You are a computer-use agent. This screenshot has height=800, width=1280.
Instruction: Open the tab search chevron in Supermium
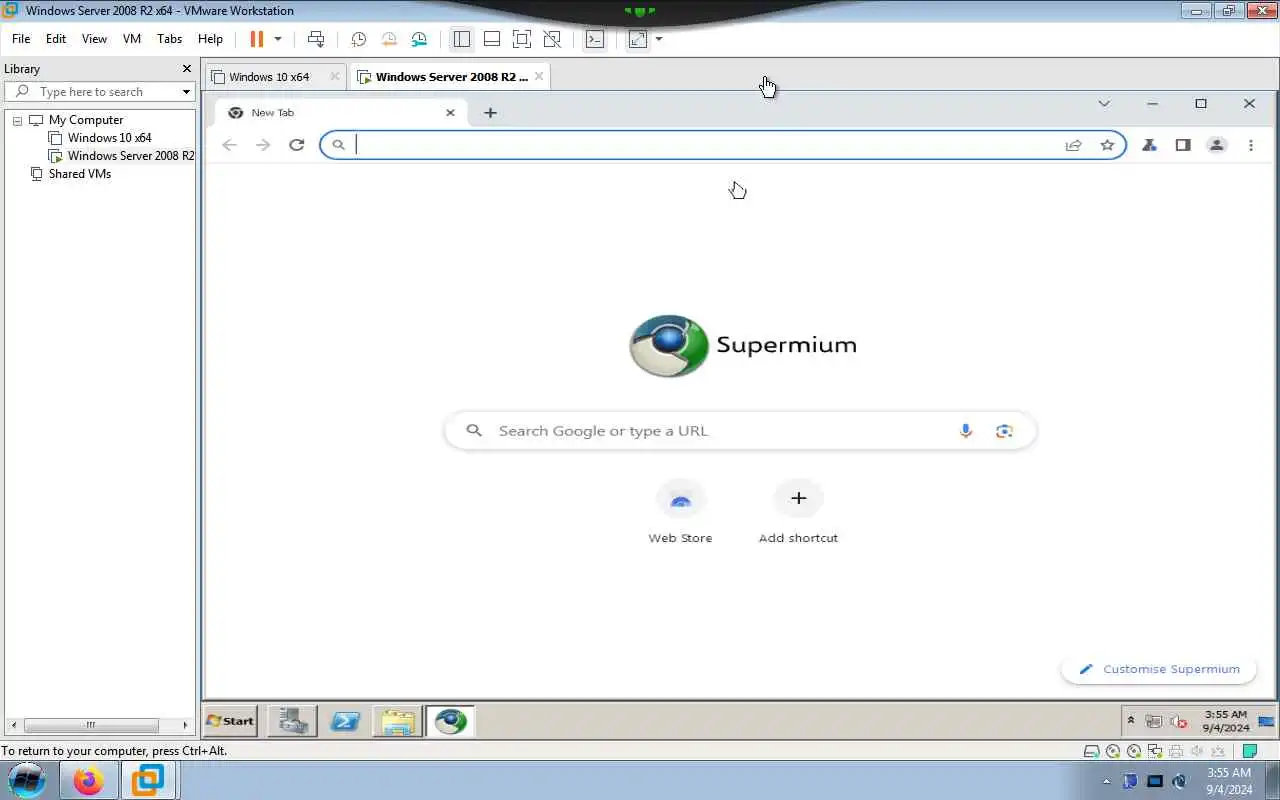[x=1104, y=103]
